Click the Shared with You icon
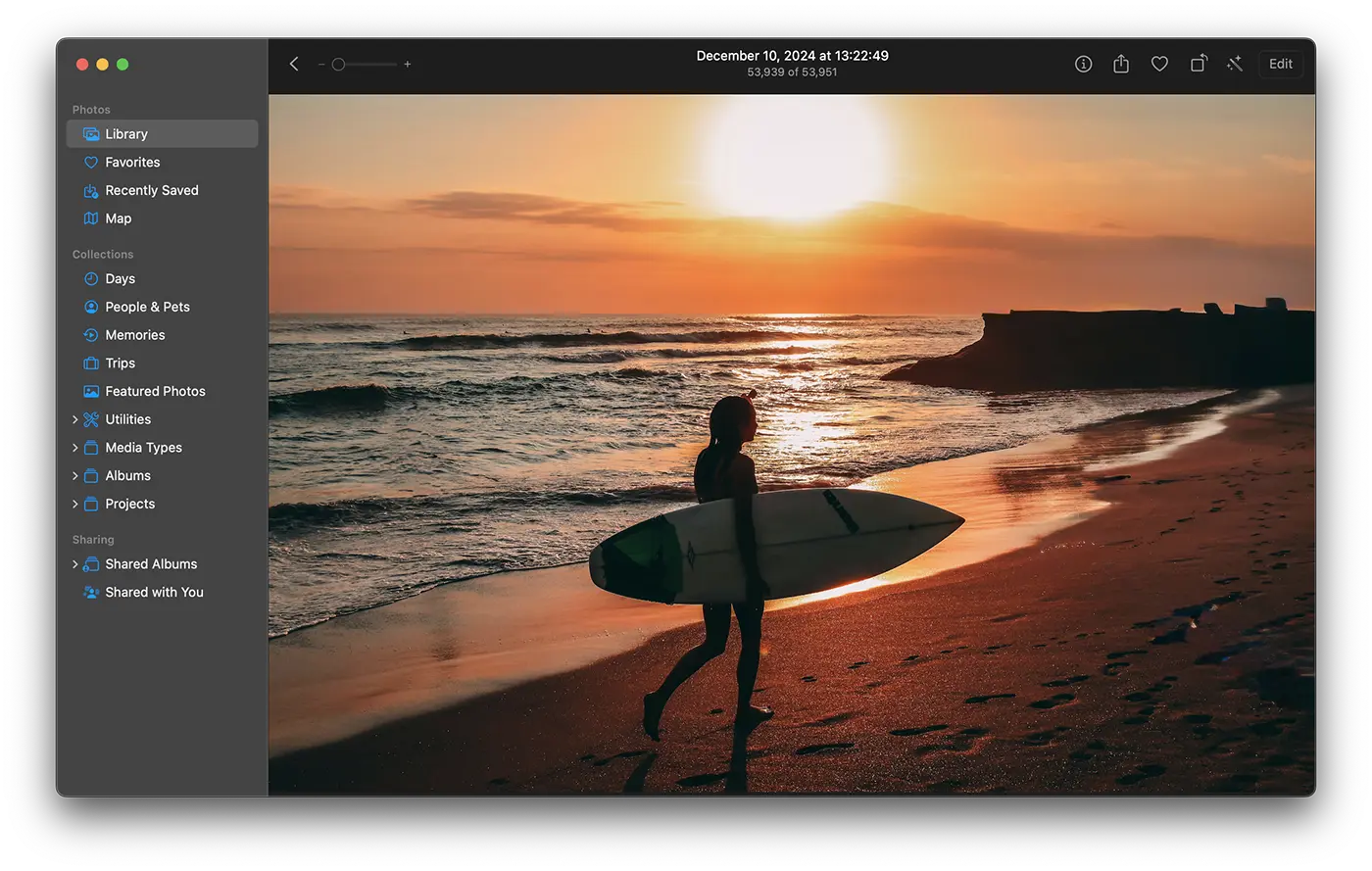This screenshot has height=871, width=1372. point(91,593)
